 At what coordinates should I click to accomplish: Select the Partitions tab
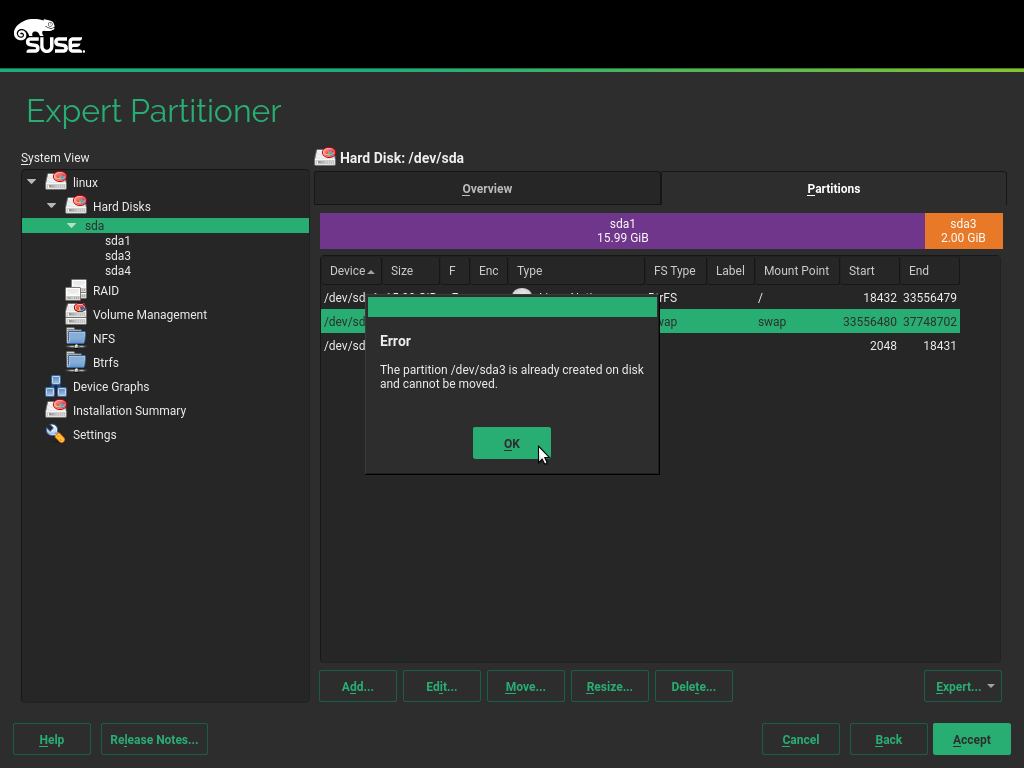point(833,189)
